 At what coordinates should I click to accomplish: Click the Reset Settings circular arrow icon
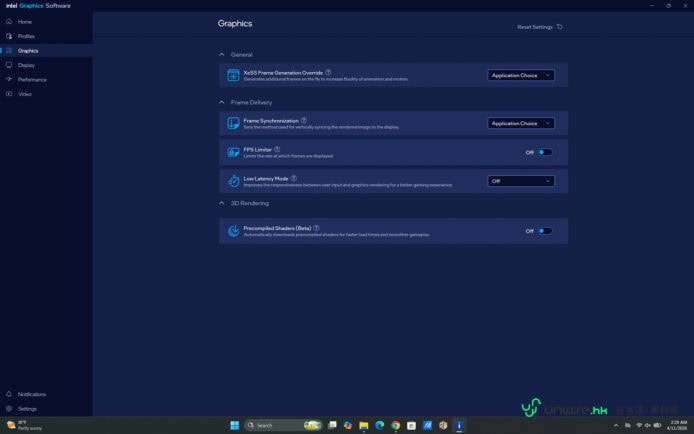560,27
